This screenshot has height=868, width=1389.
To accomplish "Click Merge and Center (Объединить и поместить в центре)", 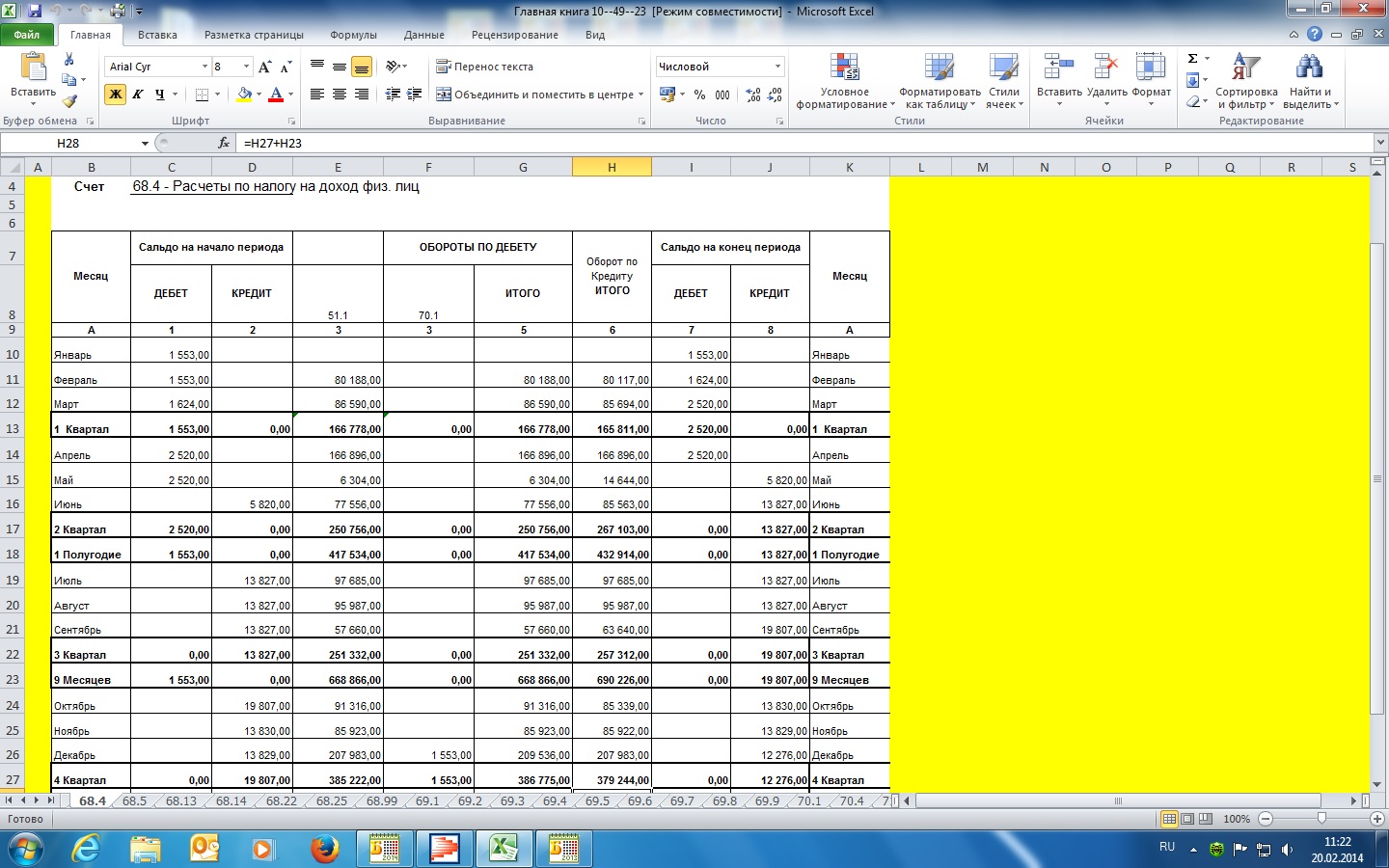I will (x=535, y=95).
